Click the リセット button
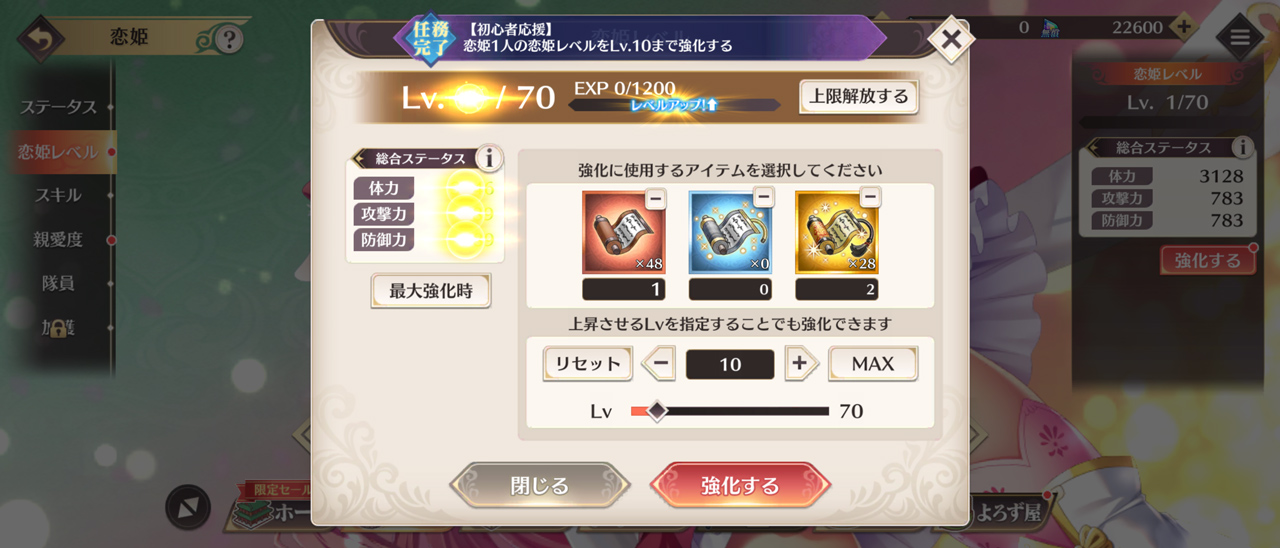 [x=588, y=364]
